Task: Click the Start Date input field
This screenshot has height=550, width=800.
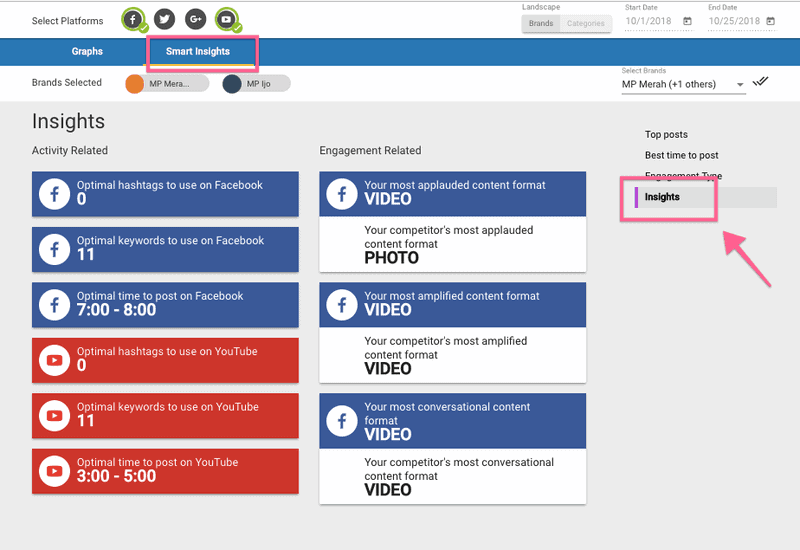Action: click(x=650, y=21)
